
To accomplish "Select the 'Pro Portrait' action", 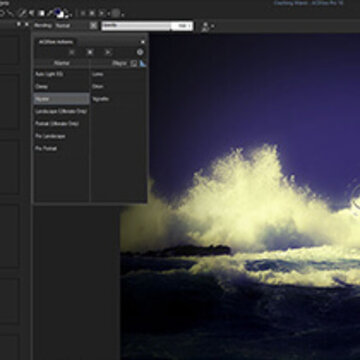I will (62, 148).
